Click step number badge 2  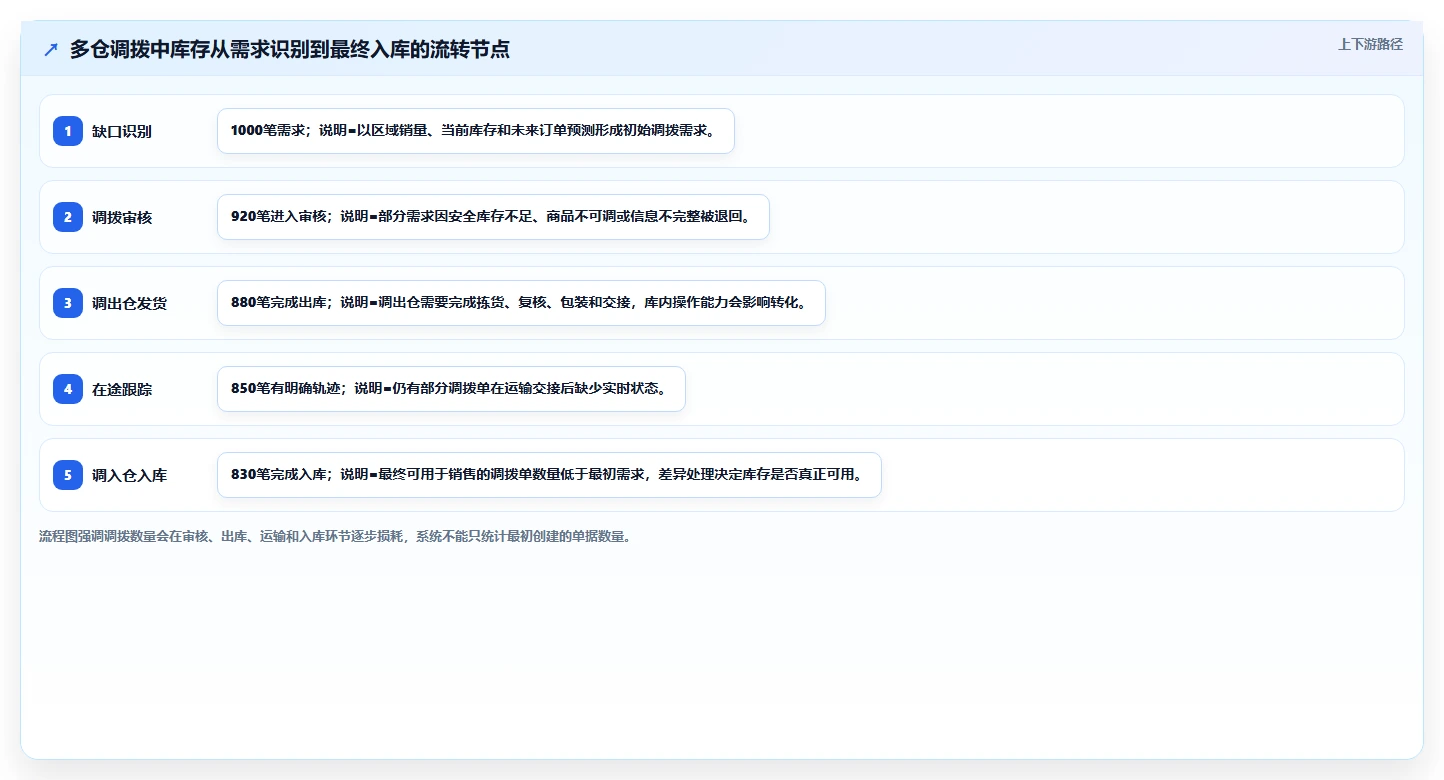coord(68,217)
